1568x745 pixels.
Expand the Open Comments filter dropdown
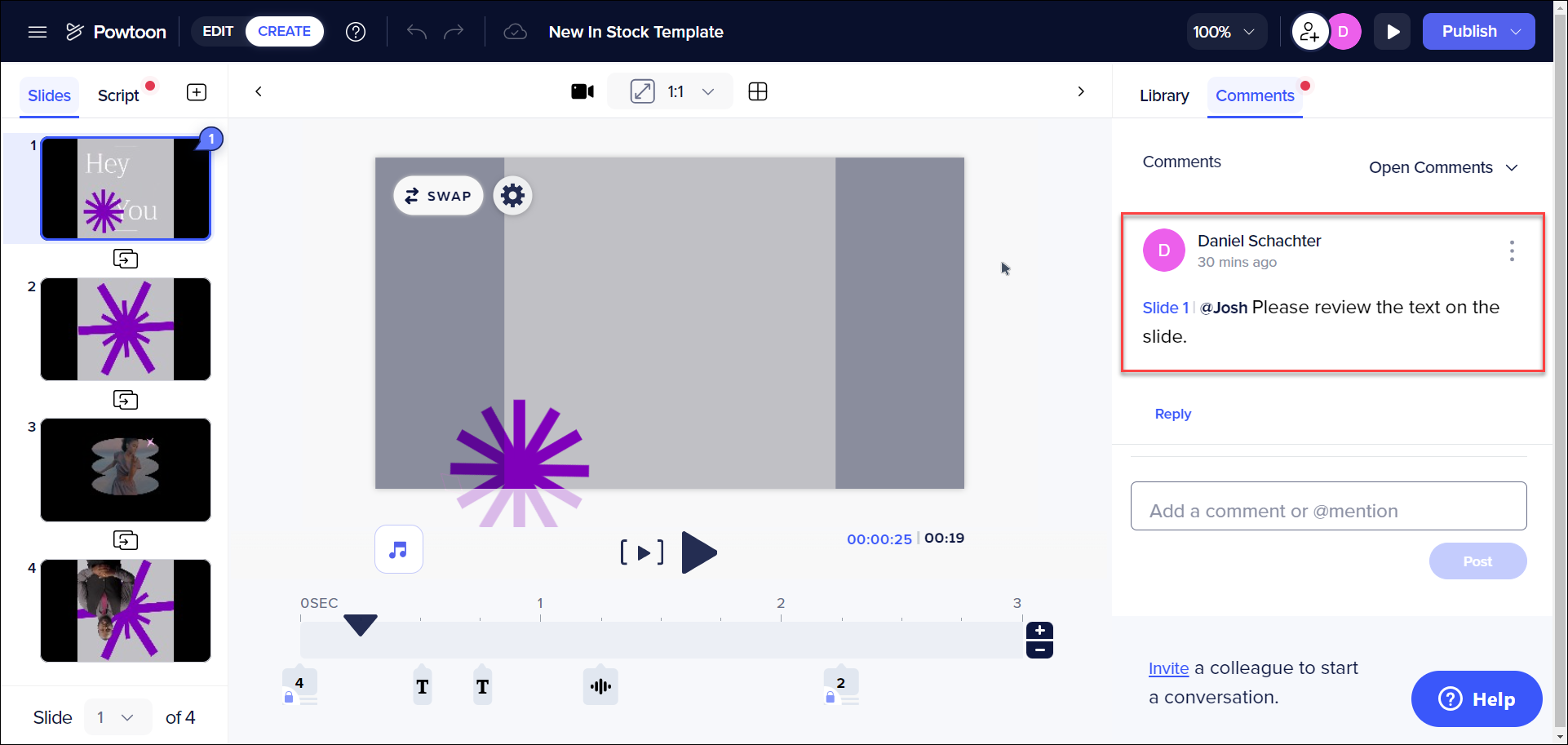pos(1443,167)
